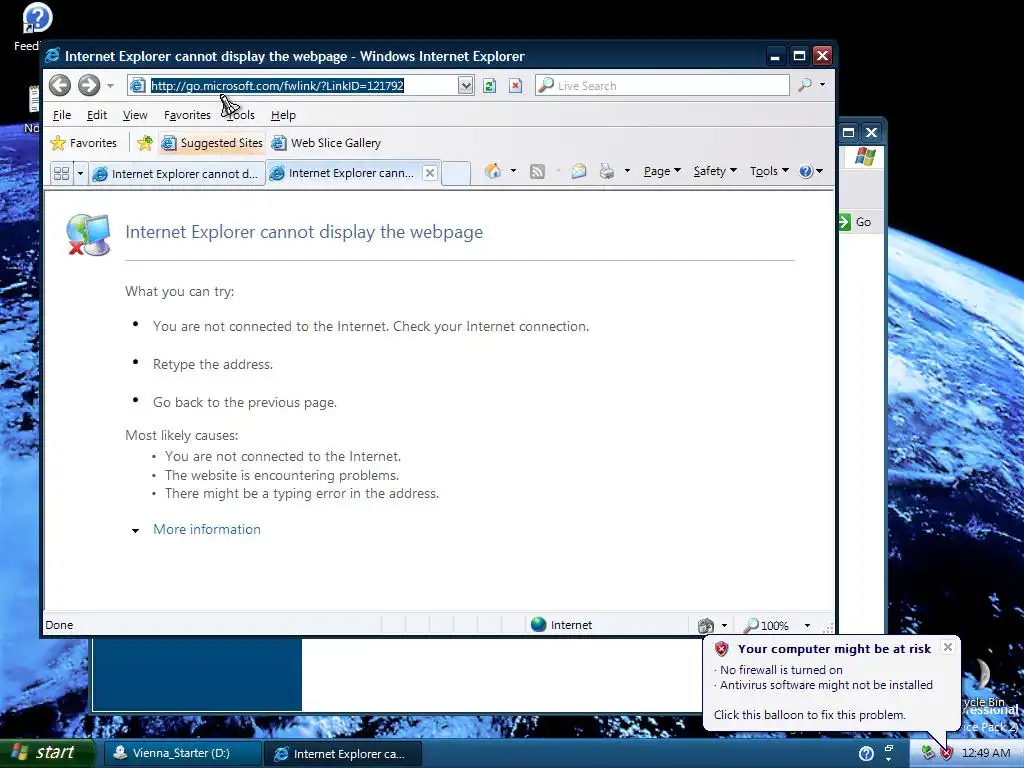Refresh the page with the green arrows icon
1024x768 pixels.
[489, 86]
